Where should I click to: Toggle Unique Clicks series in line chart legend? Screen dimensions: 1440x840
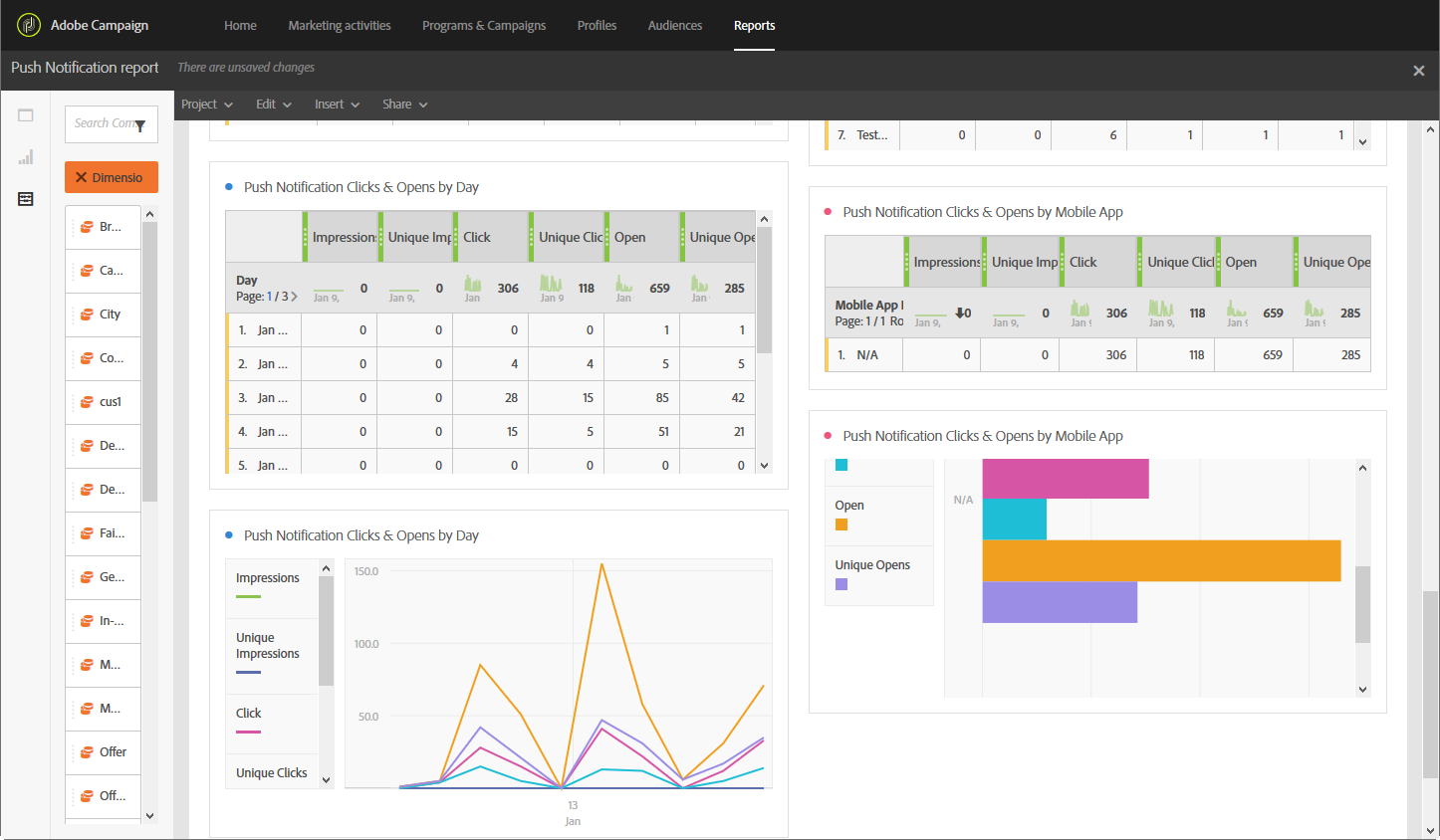point(272,773)
